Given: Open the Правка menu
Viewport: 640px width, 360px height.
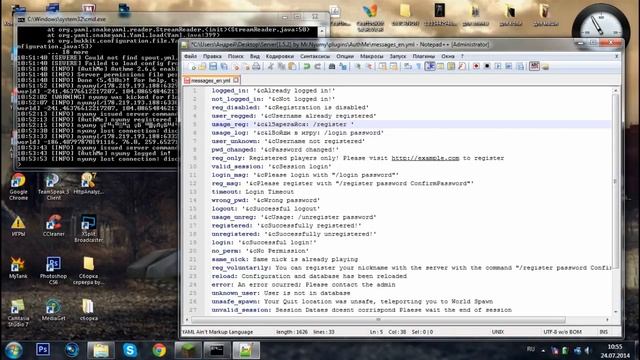Looking at the screenshot, I should (212, 56).
